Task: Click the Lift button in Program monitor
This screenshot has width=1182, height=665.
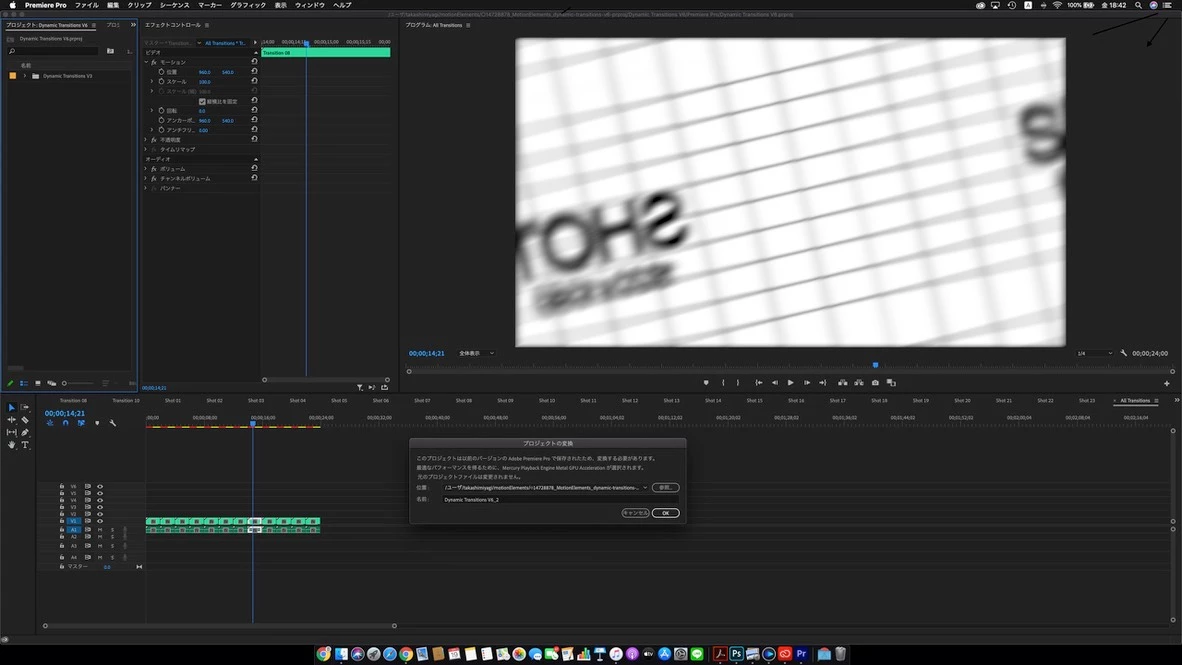Action: click(x=843, y=383)
